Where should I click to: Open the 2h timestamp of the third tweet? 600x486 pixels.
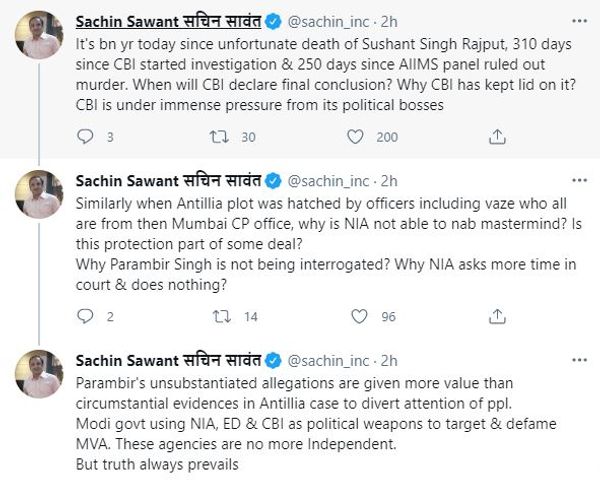coord(389,361)
